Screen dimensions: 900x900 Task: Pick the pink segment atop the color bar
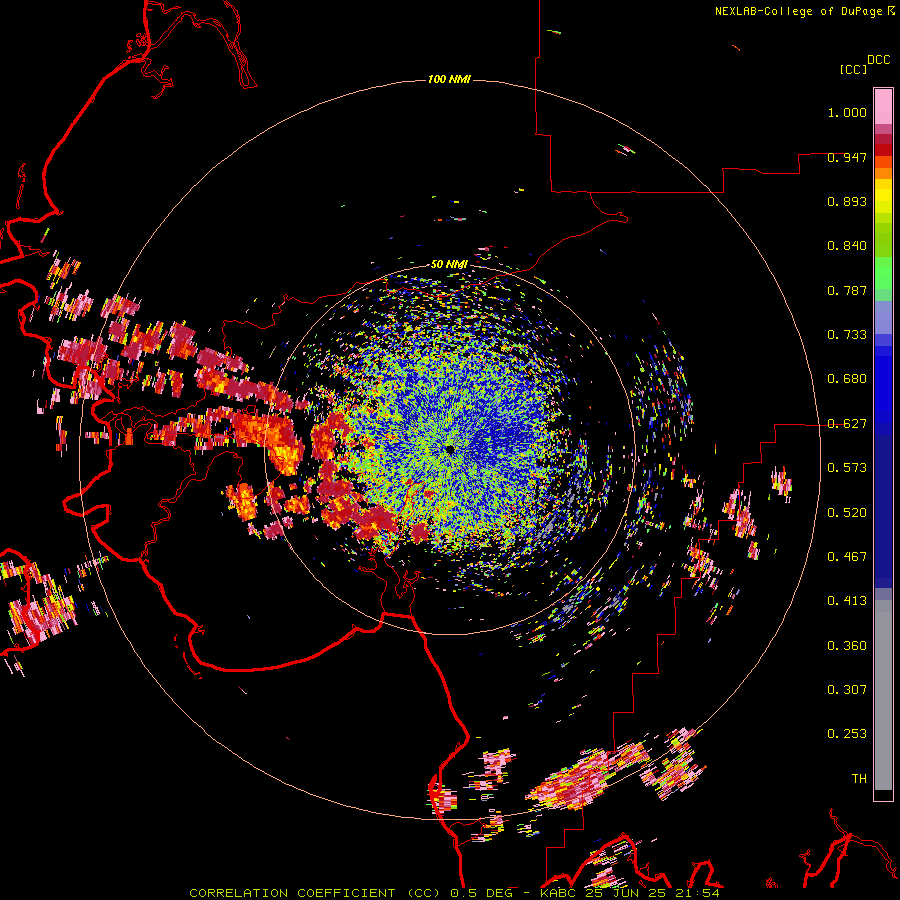[883, 106]
